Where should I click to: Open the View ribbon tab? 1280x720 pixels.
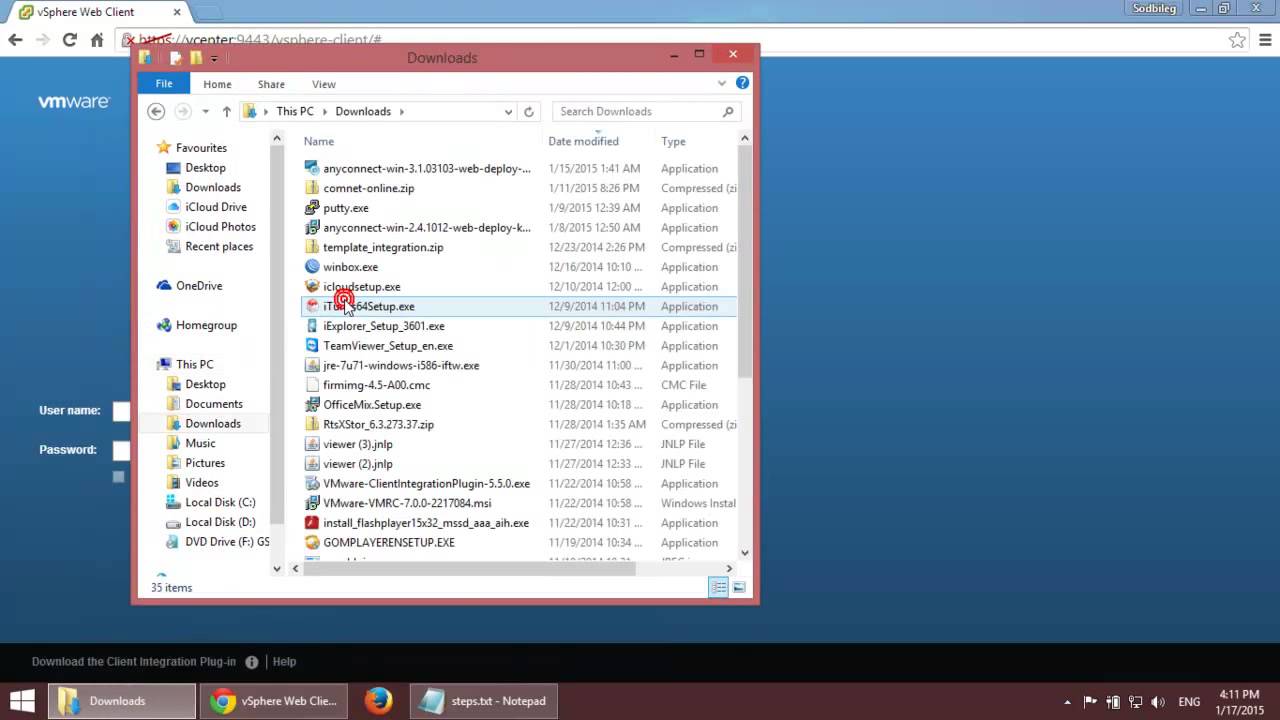click(324, 84)
